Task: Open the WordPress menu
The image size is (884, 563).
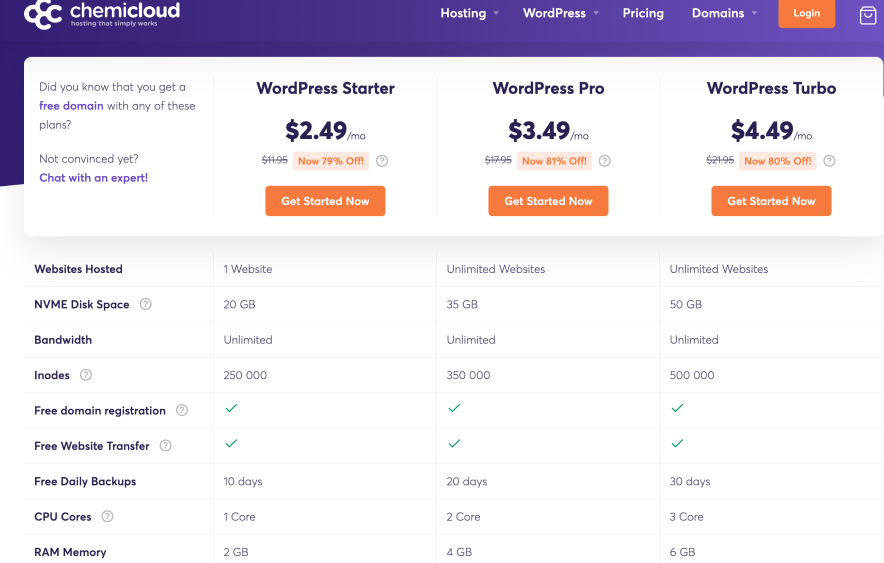Action: tap(554, 13)
